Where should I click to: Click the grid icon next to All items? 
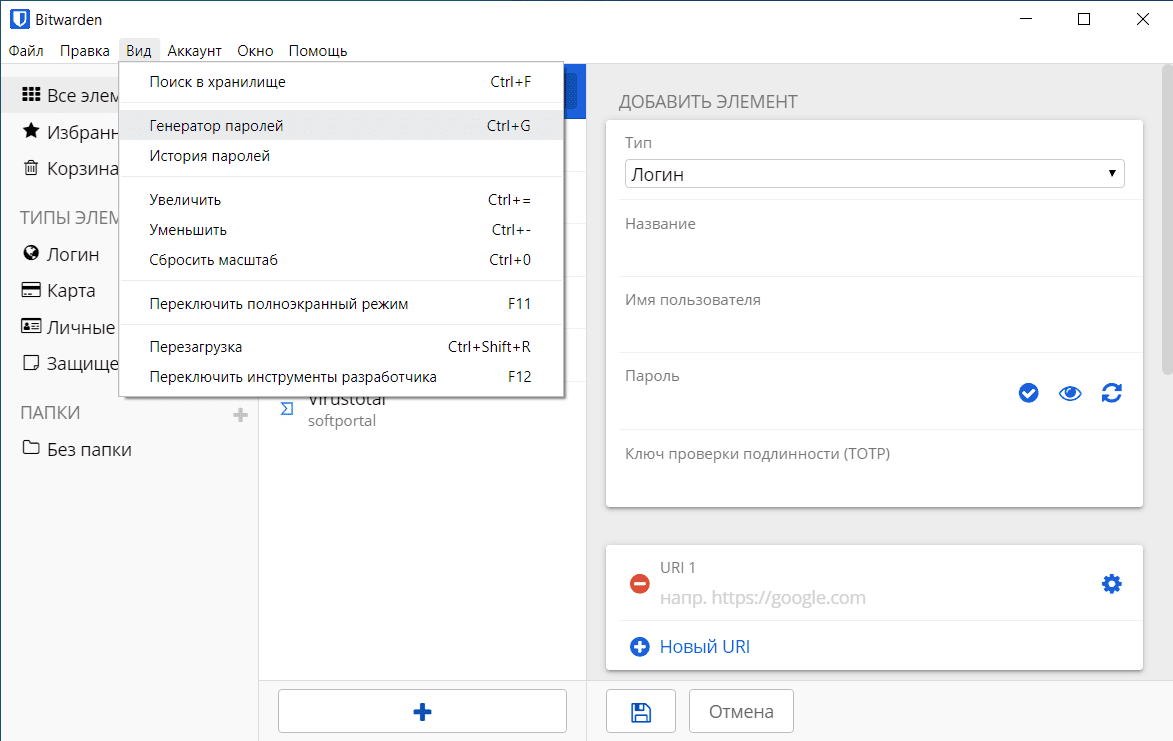[31, 94]
